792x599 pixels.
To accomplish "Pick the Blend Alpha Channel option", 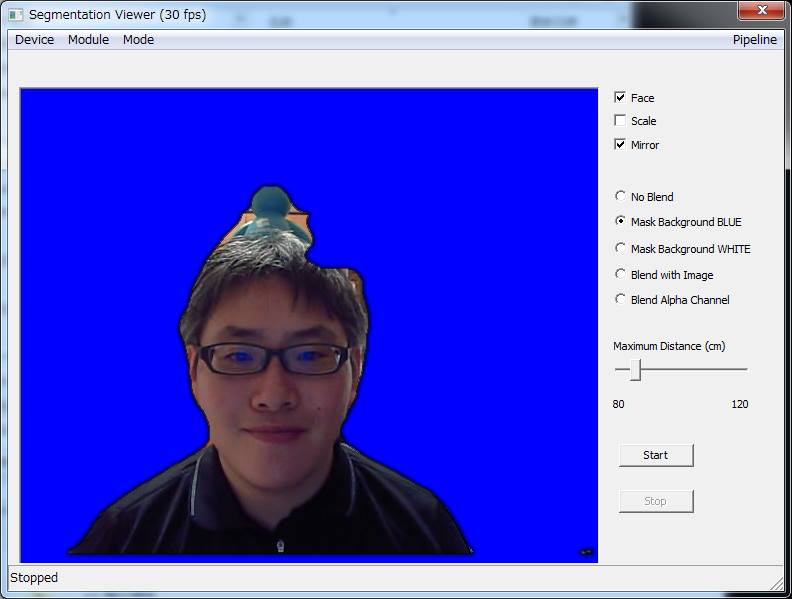I will click(621, 300).
